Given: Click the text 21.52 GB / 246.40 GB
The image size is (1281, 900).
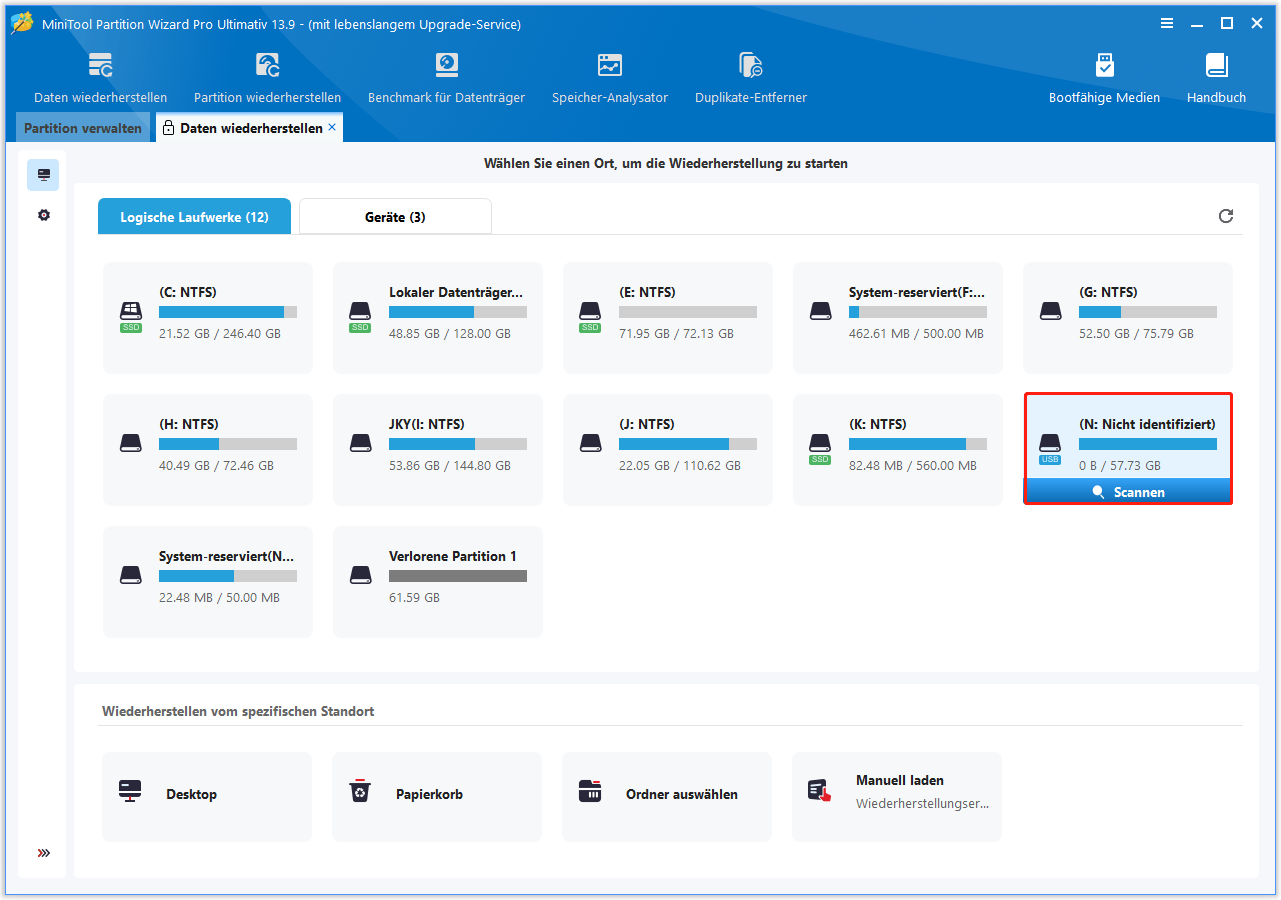Looking at the screenshot, I should click(x=220, y=333).
